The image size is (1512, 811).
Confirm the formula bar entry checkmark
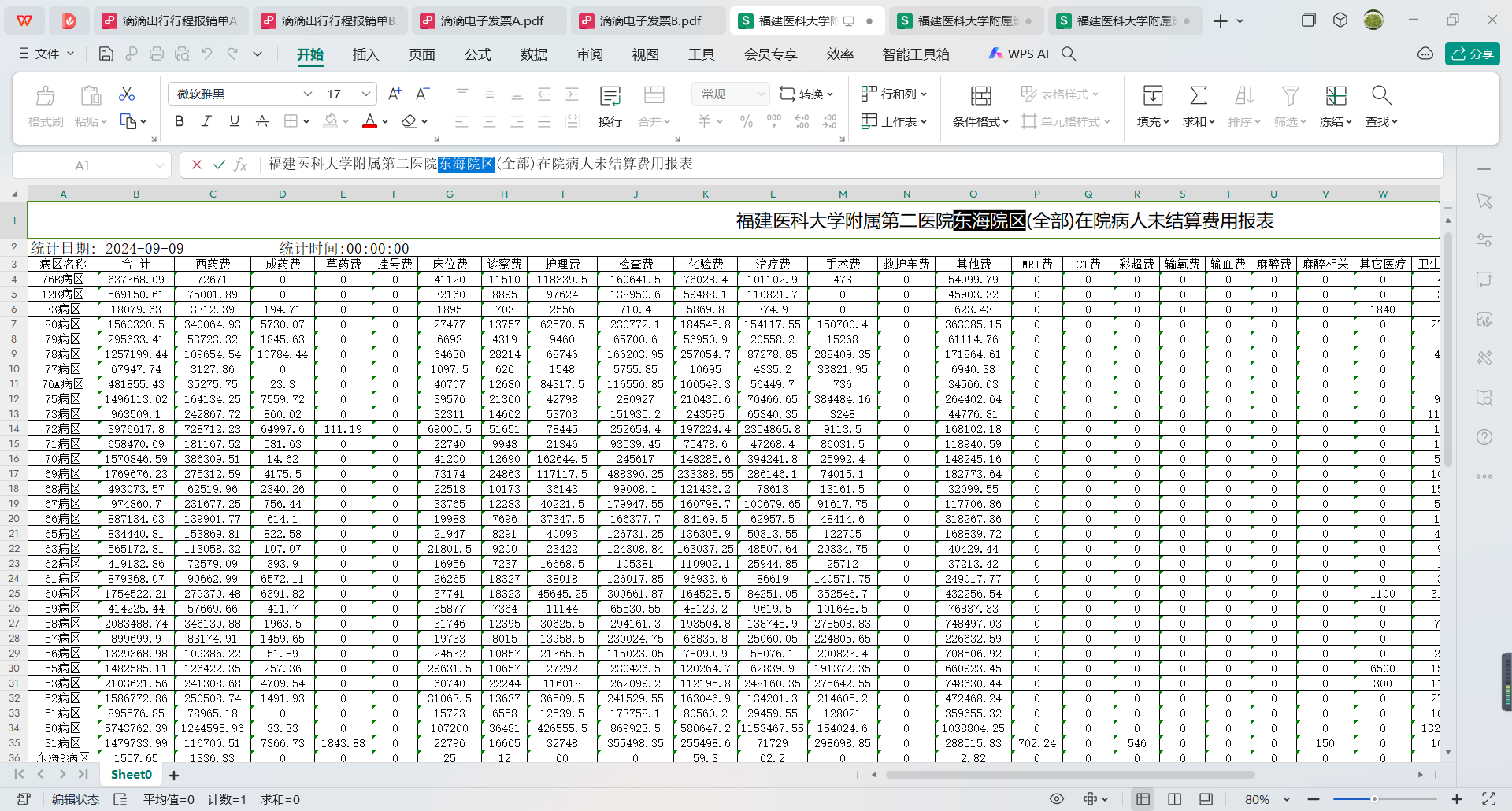[x=219, y=165]
